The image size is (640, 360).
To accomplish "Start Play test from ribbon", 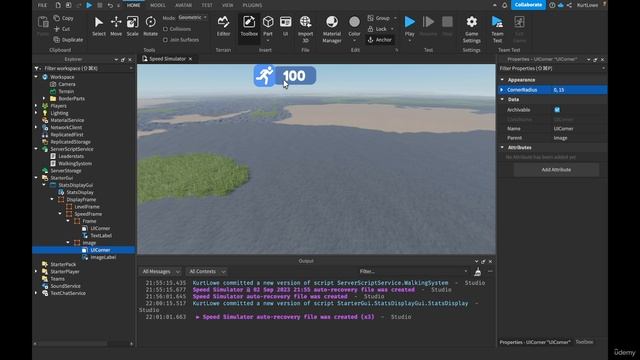I will click(409, 27).
